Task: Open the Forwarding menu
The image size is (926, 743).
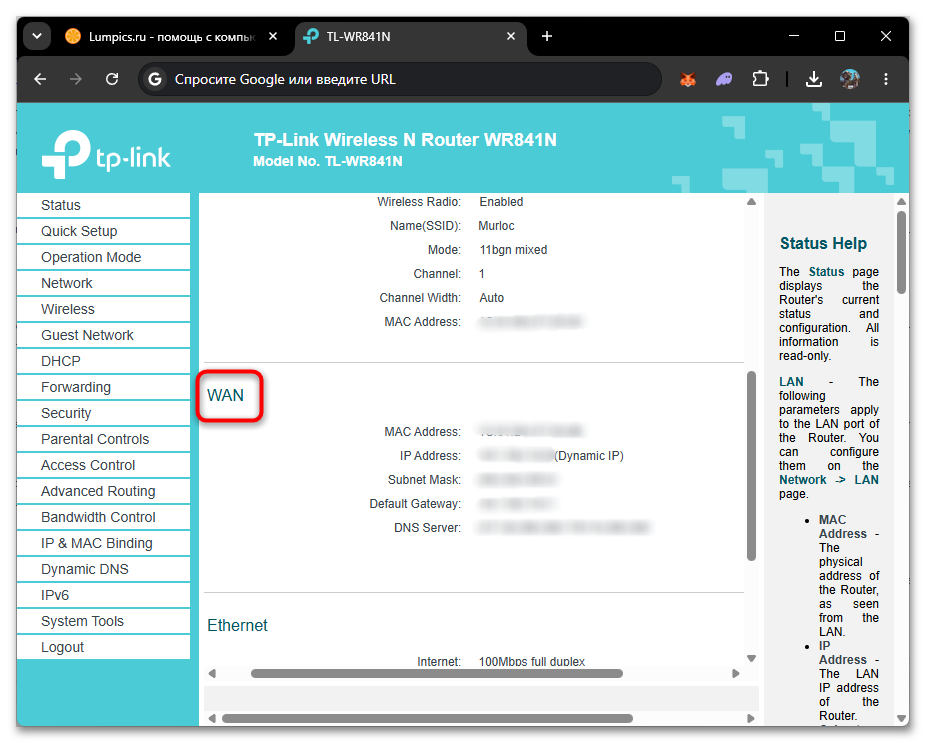Action: (x=103, y=387)
